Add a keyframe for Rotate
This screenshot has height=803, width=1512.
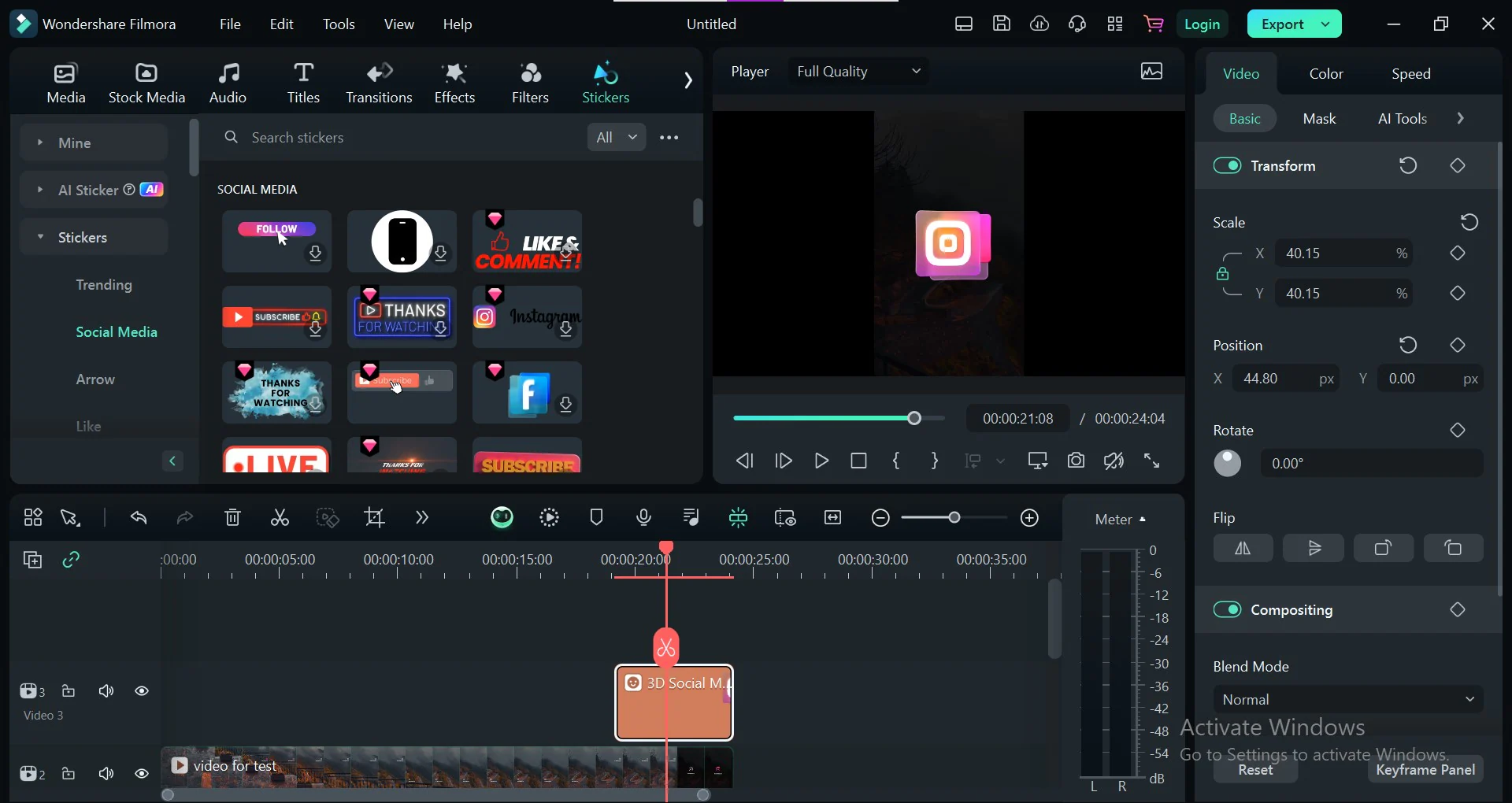coord(1458,430)
